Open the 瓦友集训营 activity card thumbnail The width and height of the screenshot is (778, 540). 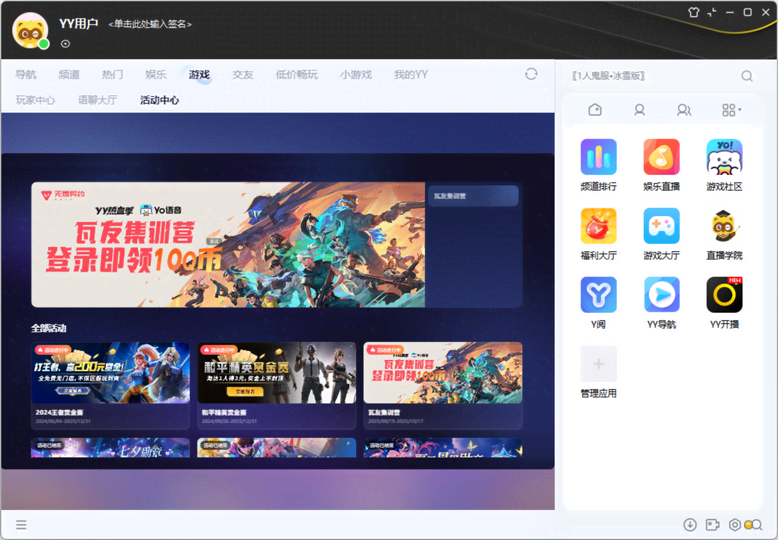coord(443,373)
